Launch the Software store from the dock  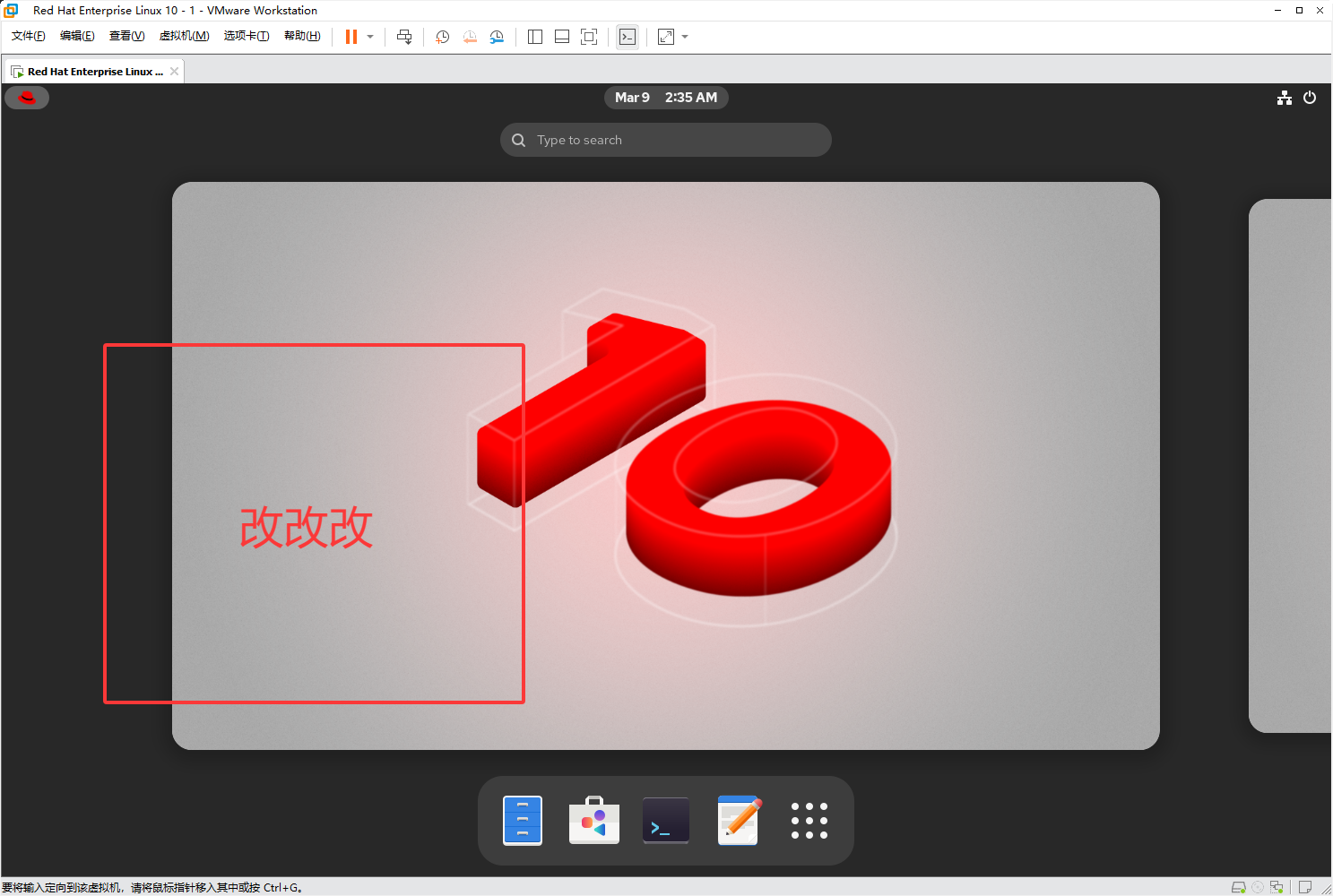594,821
